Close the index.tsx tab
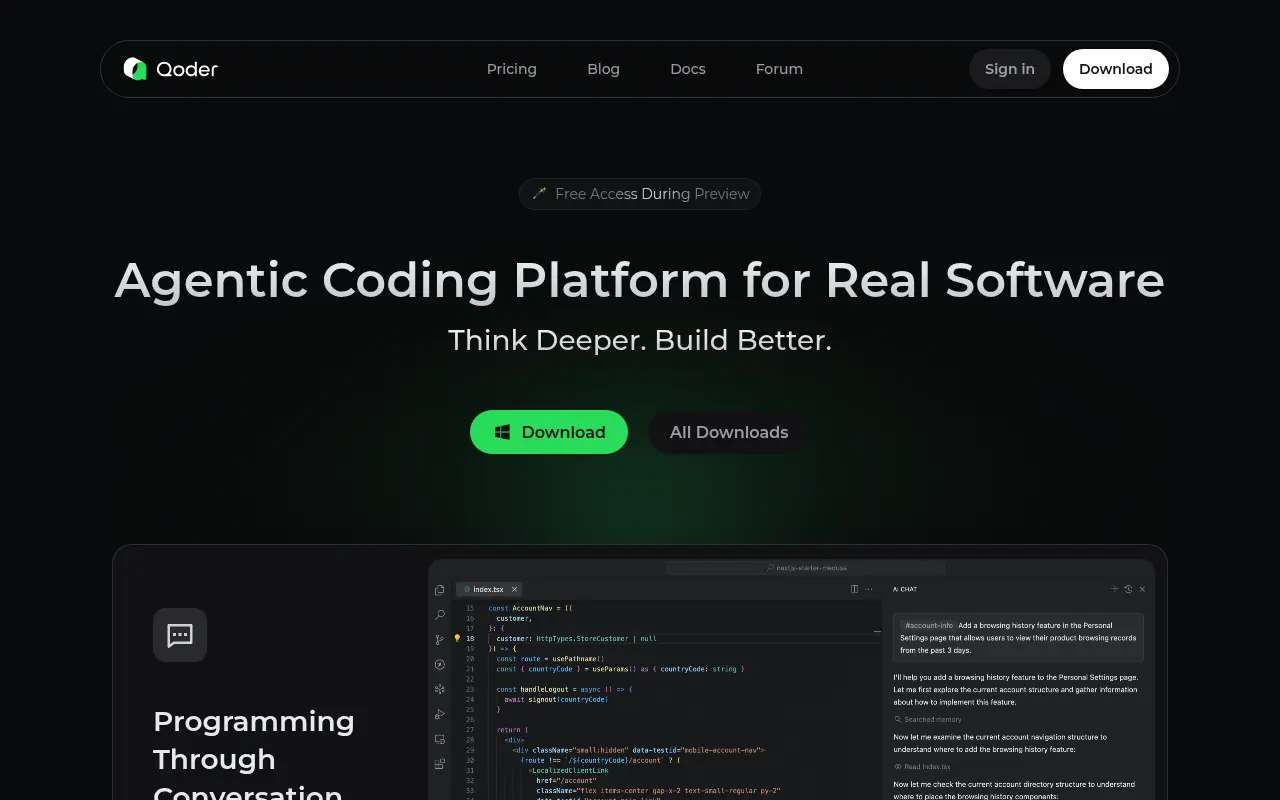Viewport: 1280px width, 800px height. coord(514,589)
